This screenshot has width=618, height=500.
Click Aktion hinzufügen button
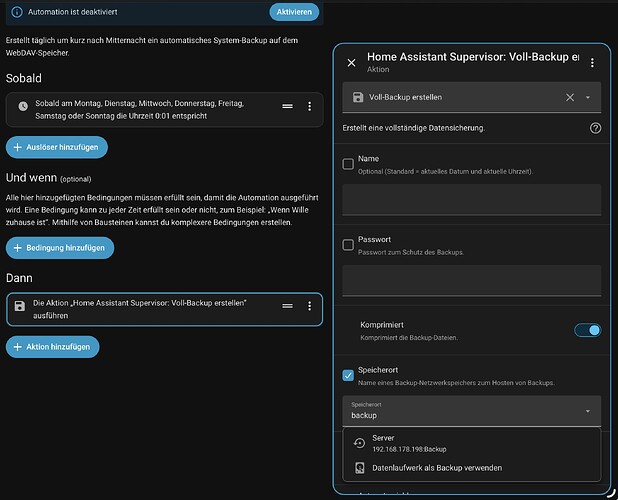(x=52, y=347)
